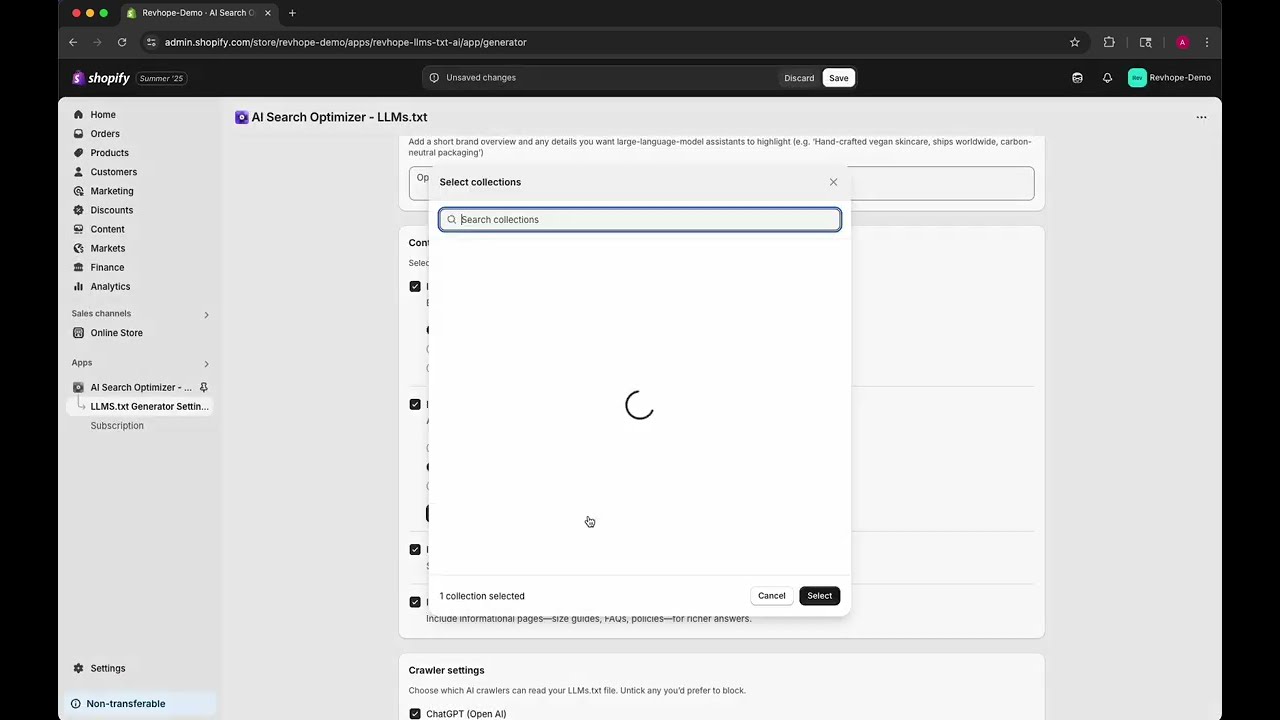Open Analytics in the sidebar
1280x720 pixels.
(x=110, y=286)
